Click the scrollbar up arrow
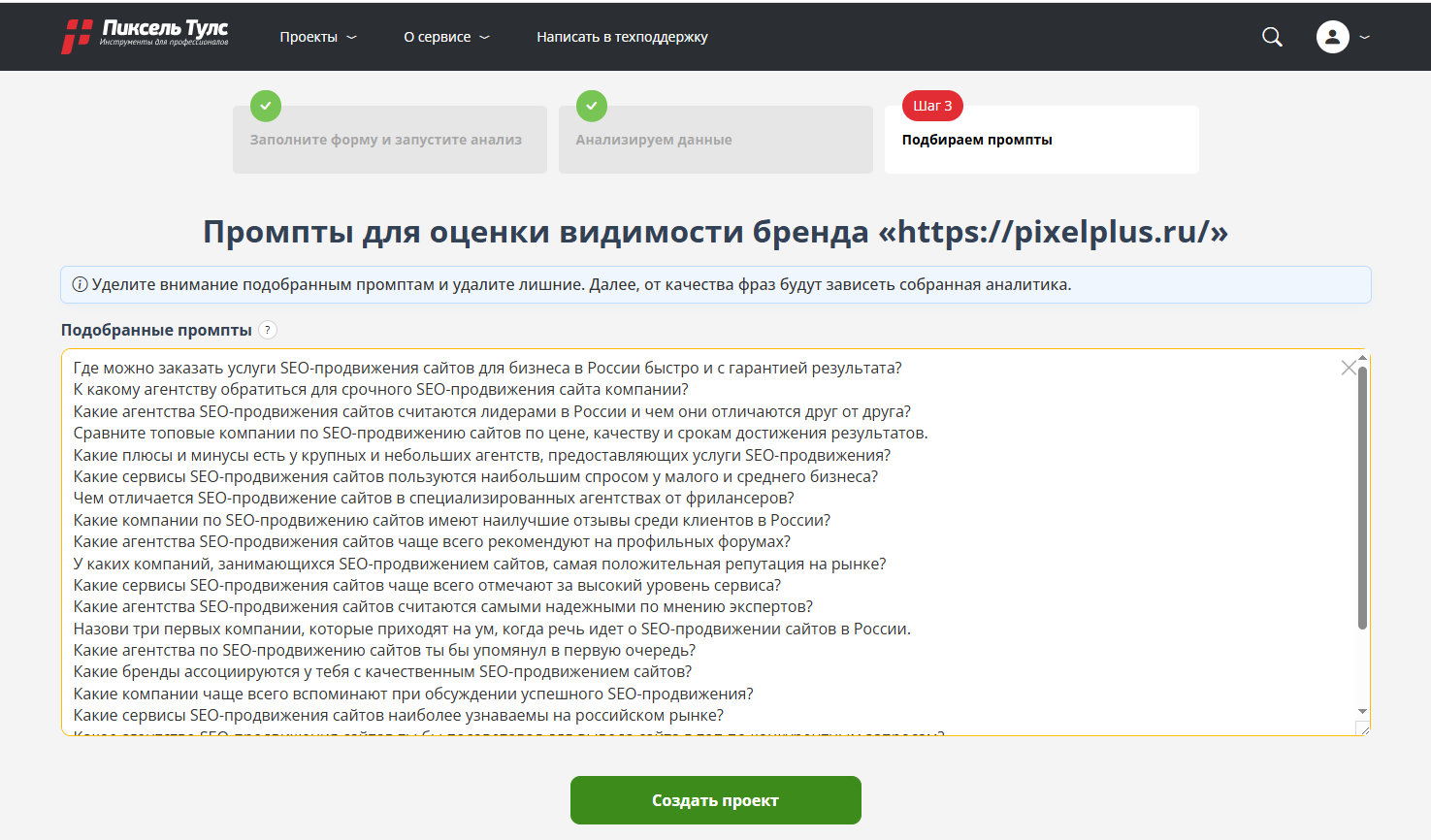The image size is (1431, 840). [x=1362, y=358]
